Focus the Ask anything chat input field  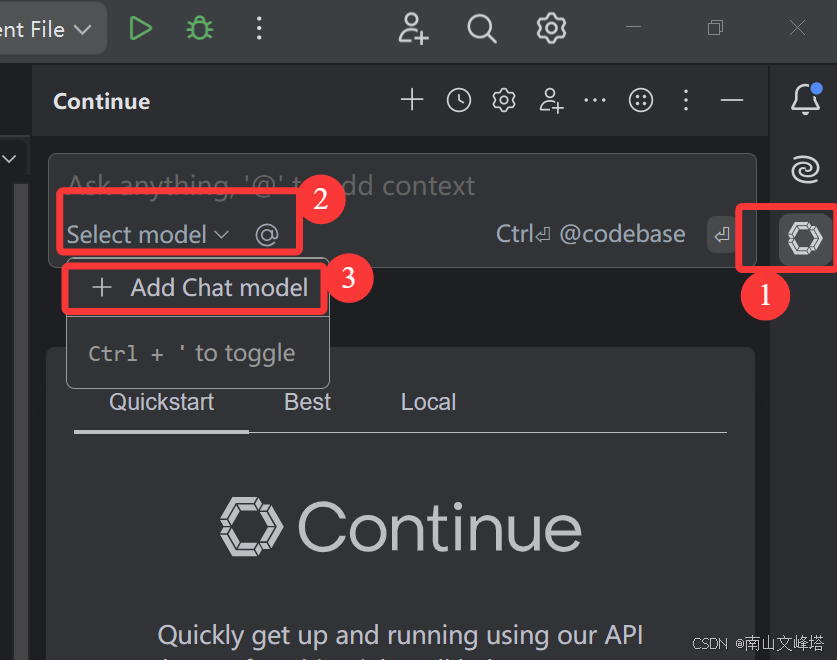[402, 186]
